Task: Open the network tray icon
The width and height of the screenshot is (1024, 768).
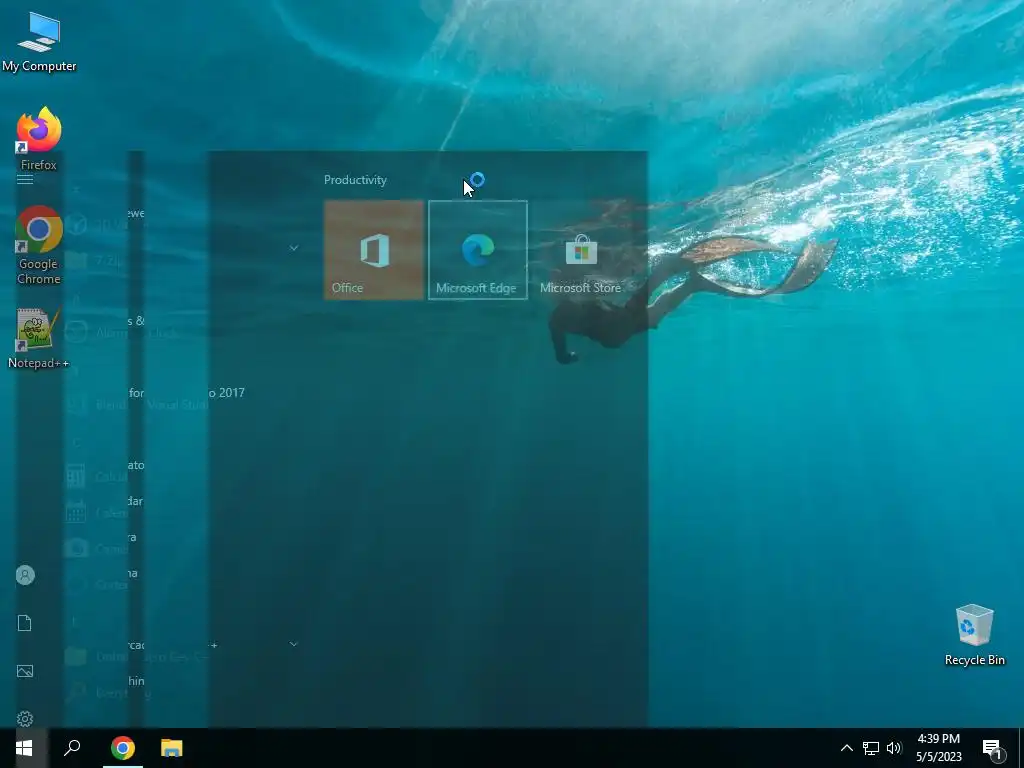Action: click(x=871, y=748)
